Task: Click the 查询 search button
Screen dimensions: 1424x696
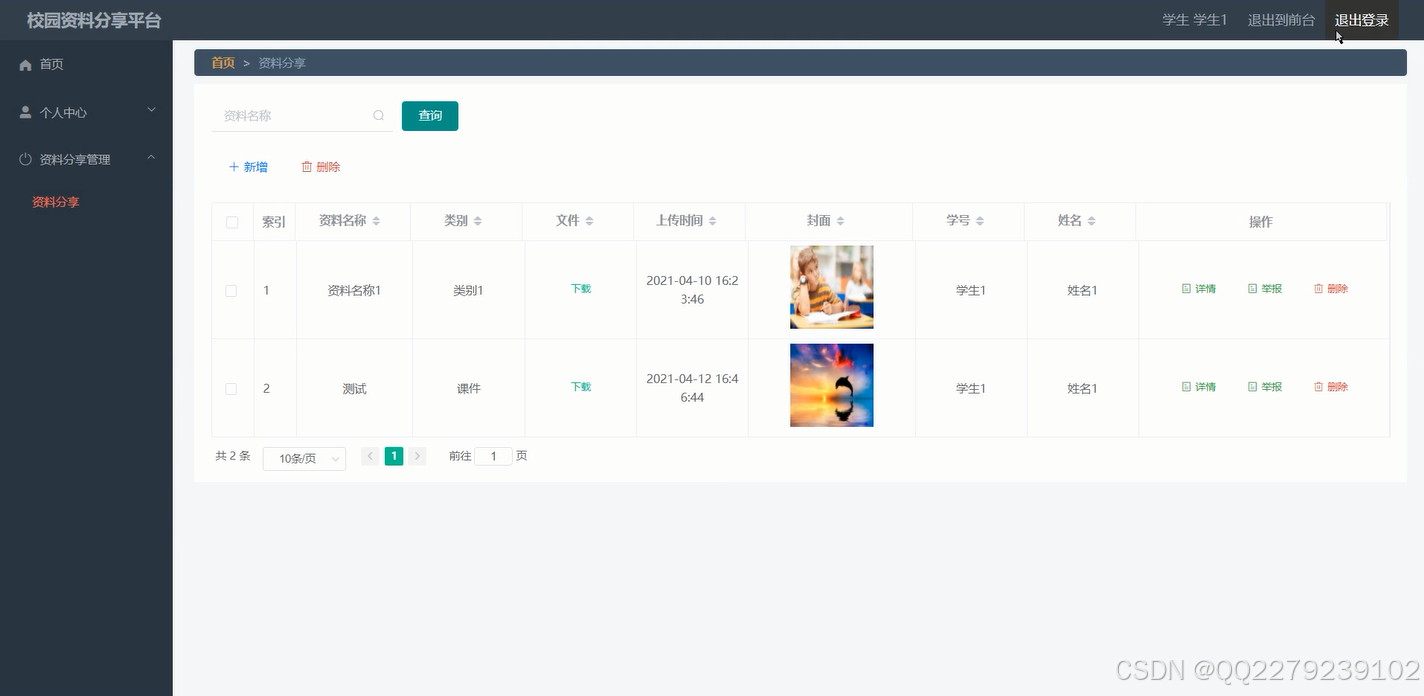Action: [429, 115]
